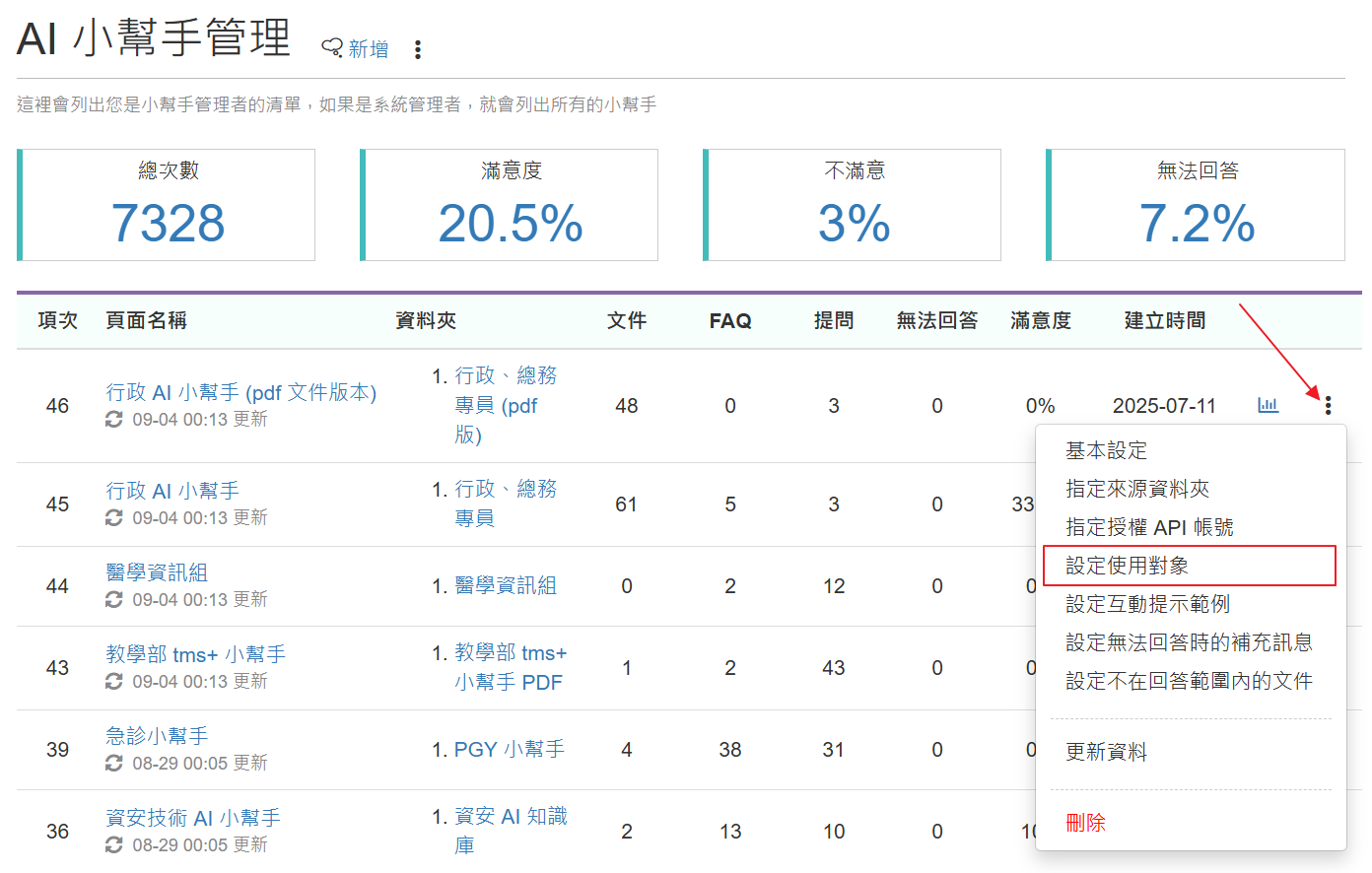Select 指定授權 API 帳號 menu item
The height and width of the screenshot is (873, 1372).
point(1149,527)
